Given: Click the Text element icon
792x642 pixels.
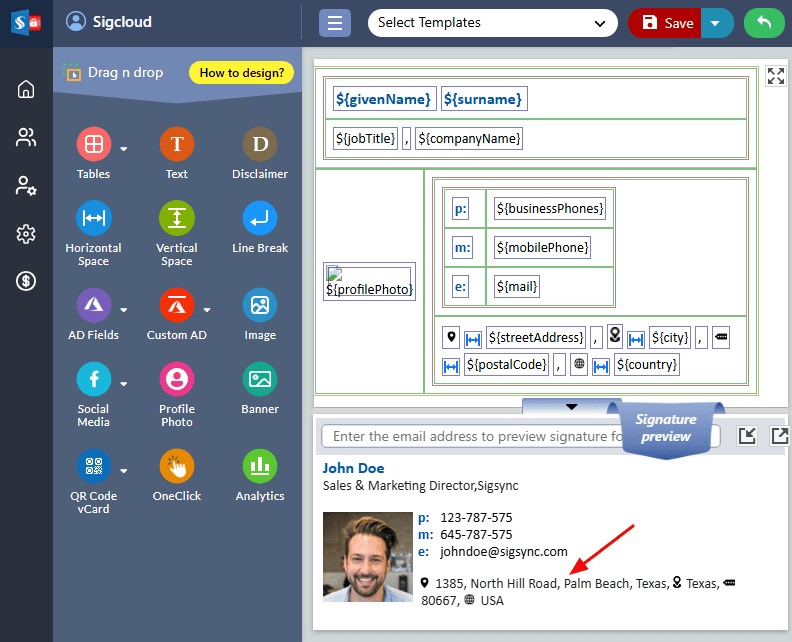Looking at the screenshot, I should click(176, 146).
